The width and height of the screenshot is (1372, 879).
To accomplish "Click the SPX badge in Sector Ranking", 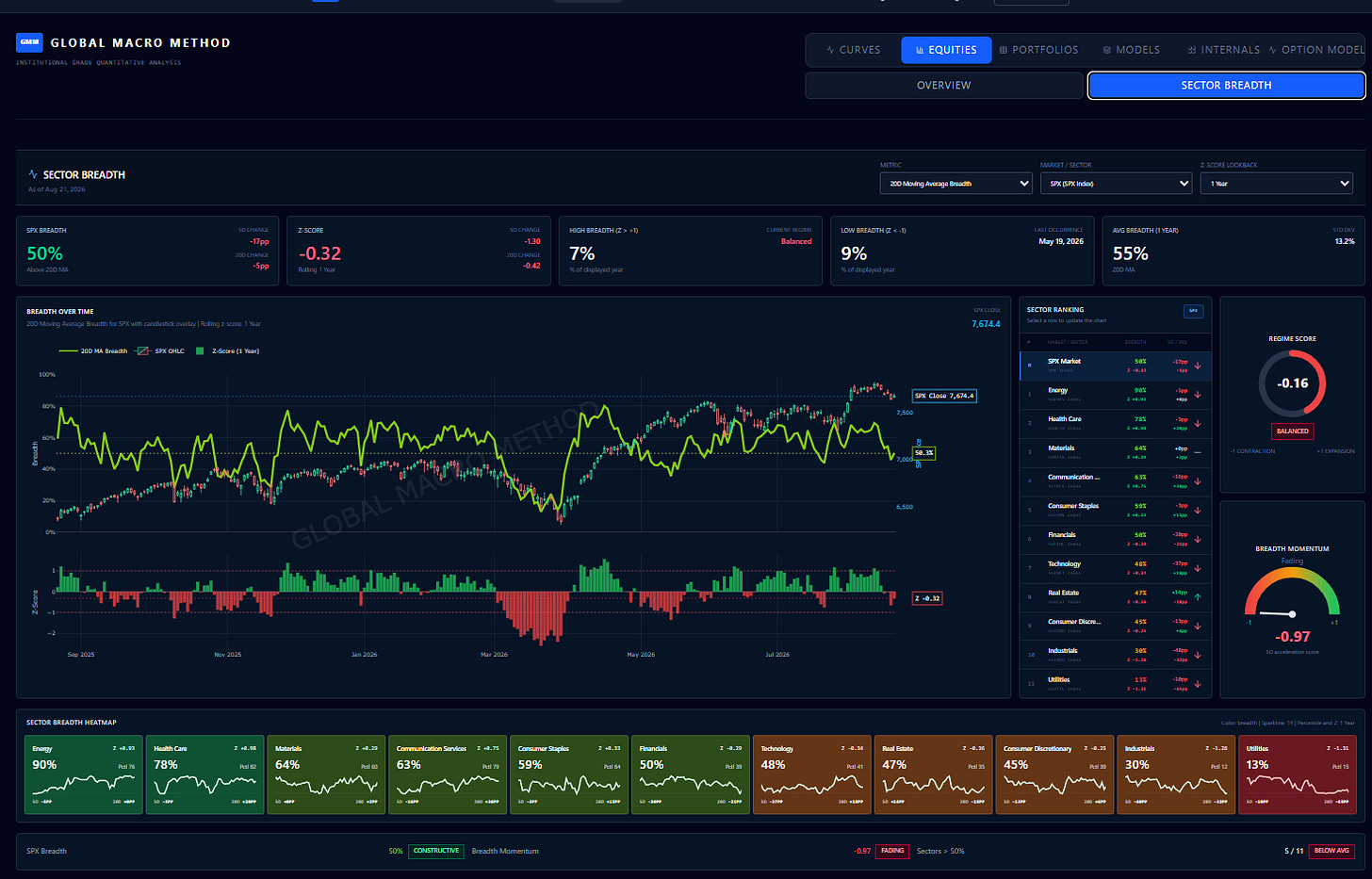I will (x=1193, y=311).
